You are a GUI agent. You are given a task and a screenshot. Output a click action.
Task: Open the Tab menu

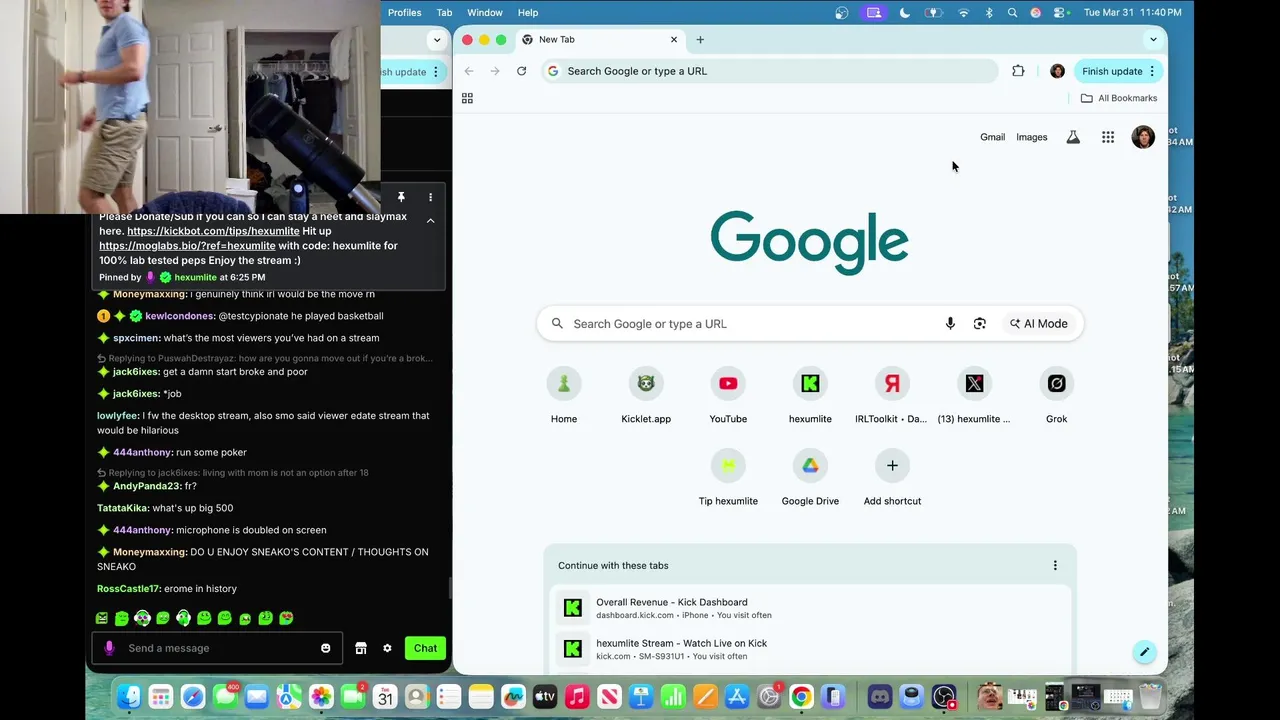coord(444,13)
